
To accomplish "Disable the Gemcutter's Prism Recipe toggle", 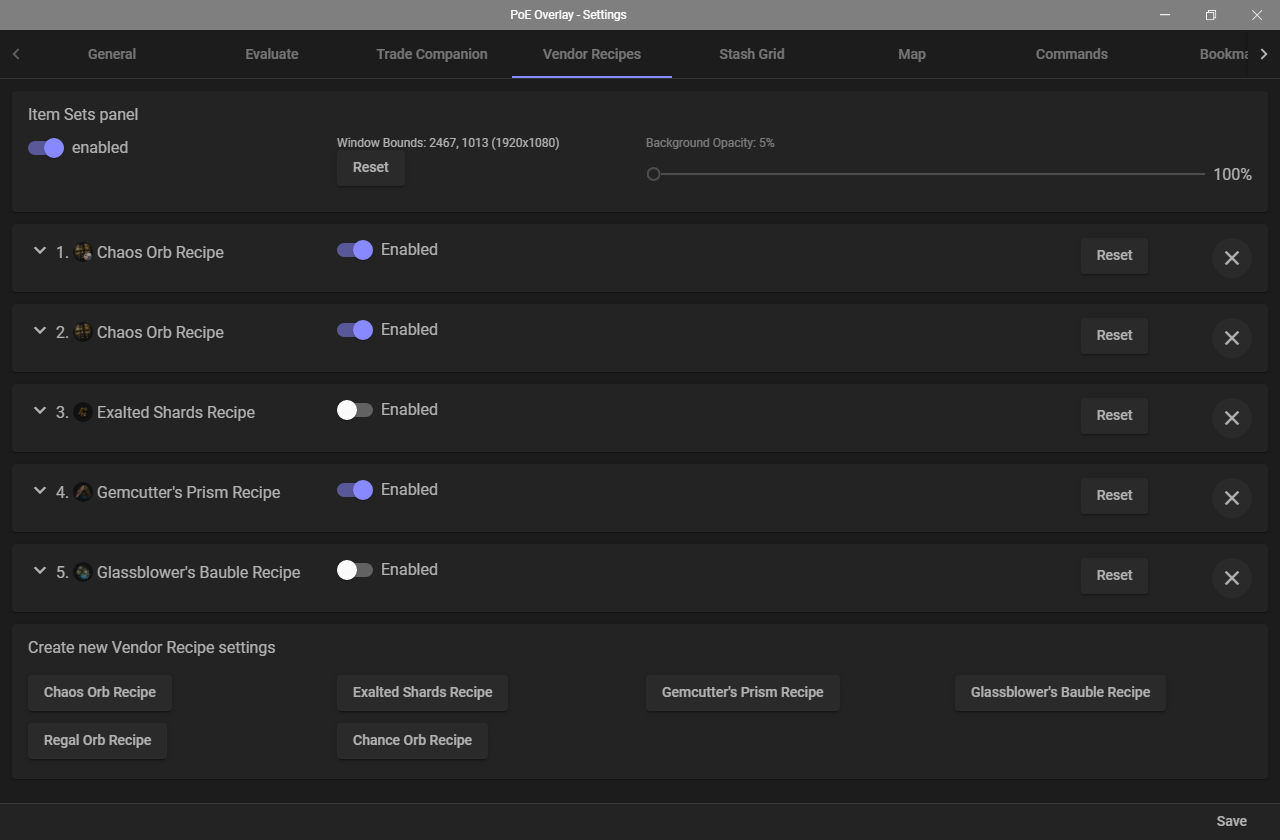I will pyautogui.click(x=355, y=489).
